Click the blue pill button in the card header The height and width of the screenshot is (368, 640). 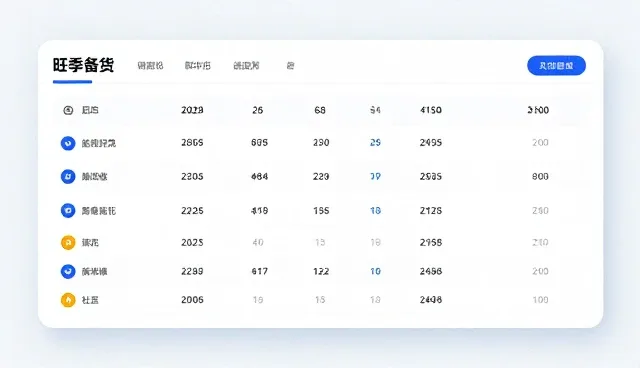coord(556,66)
